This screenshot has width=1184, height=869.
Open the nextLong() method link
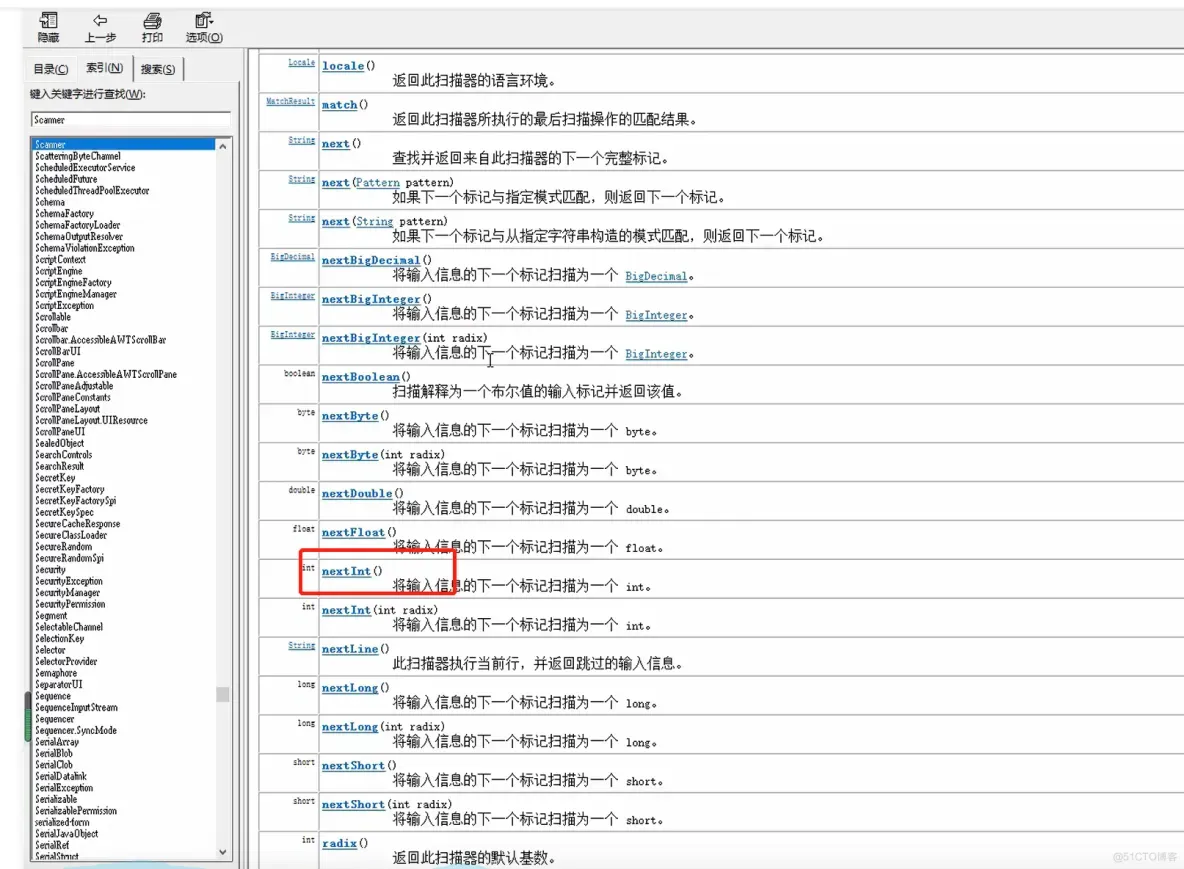pos(350,688)
